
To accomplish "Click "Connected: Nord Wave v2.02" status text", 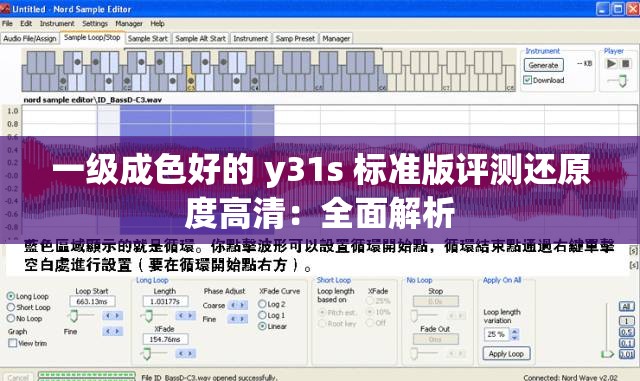I will [570, 378].
